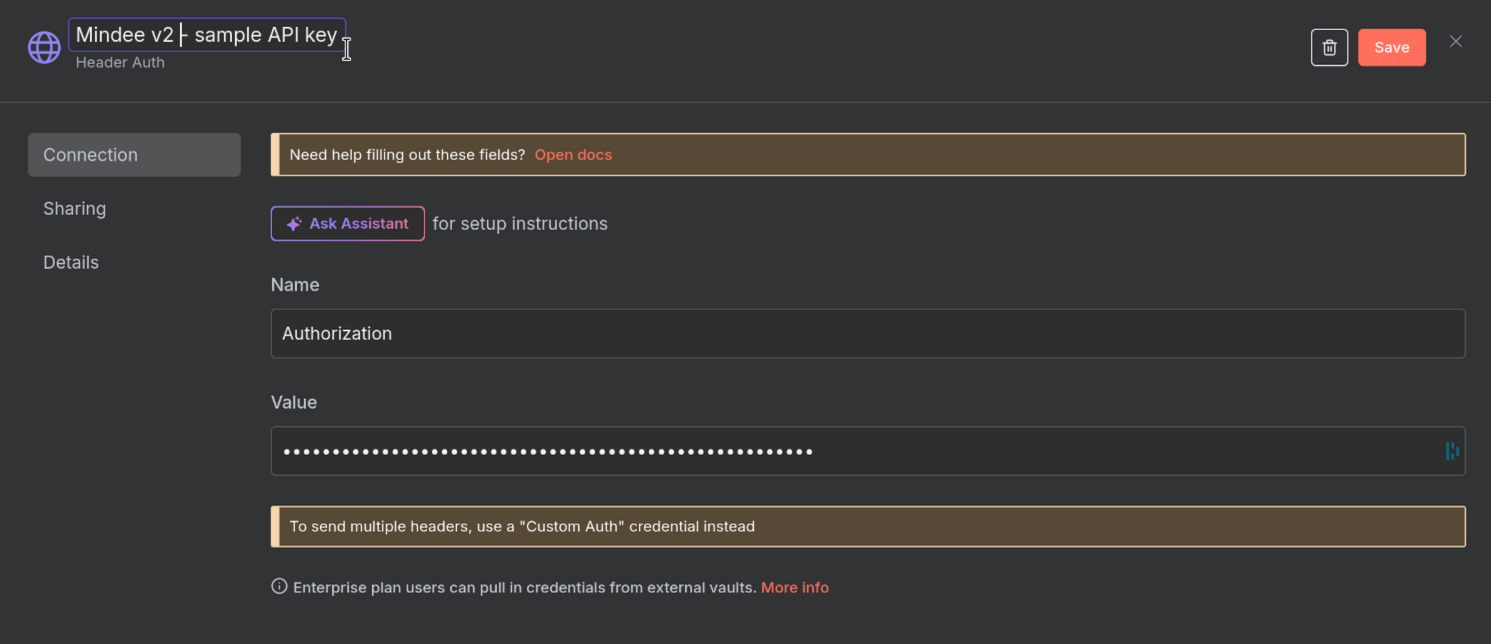
Task: Click the Value field label
Action: point(294,402)
